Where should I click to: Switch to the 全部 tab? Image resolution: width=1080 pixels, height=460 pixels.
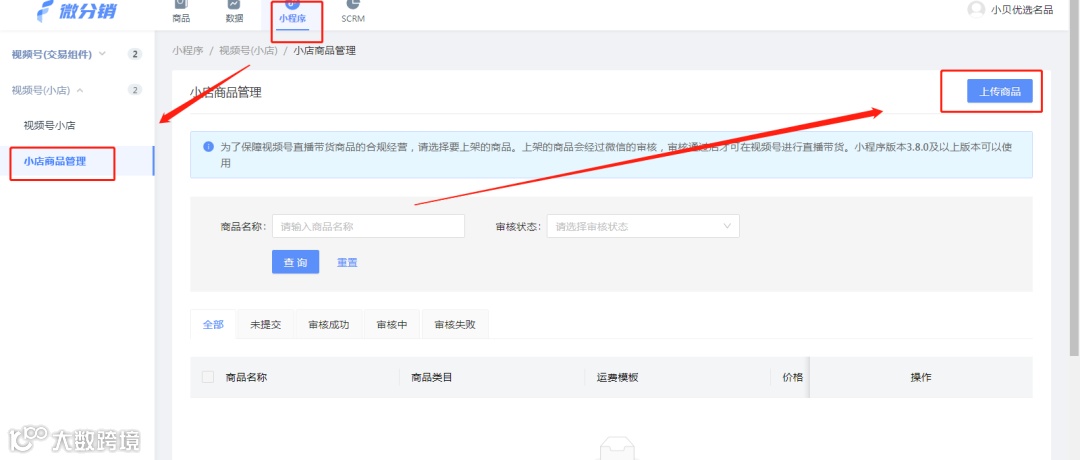point(214,324)
